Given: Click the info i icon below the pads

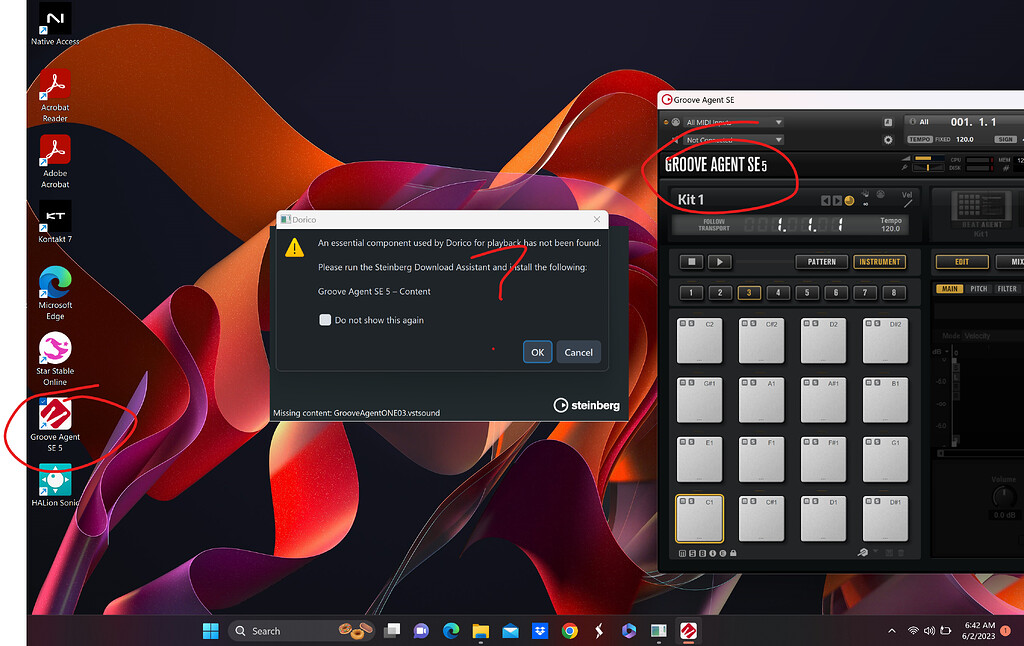Looking at the screenshot, I should coord(712,553).
